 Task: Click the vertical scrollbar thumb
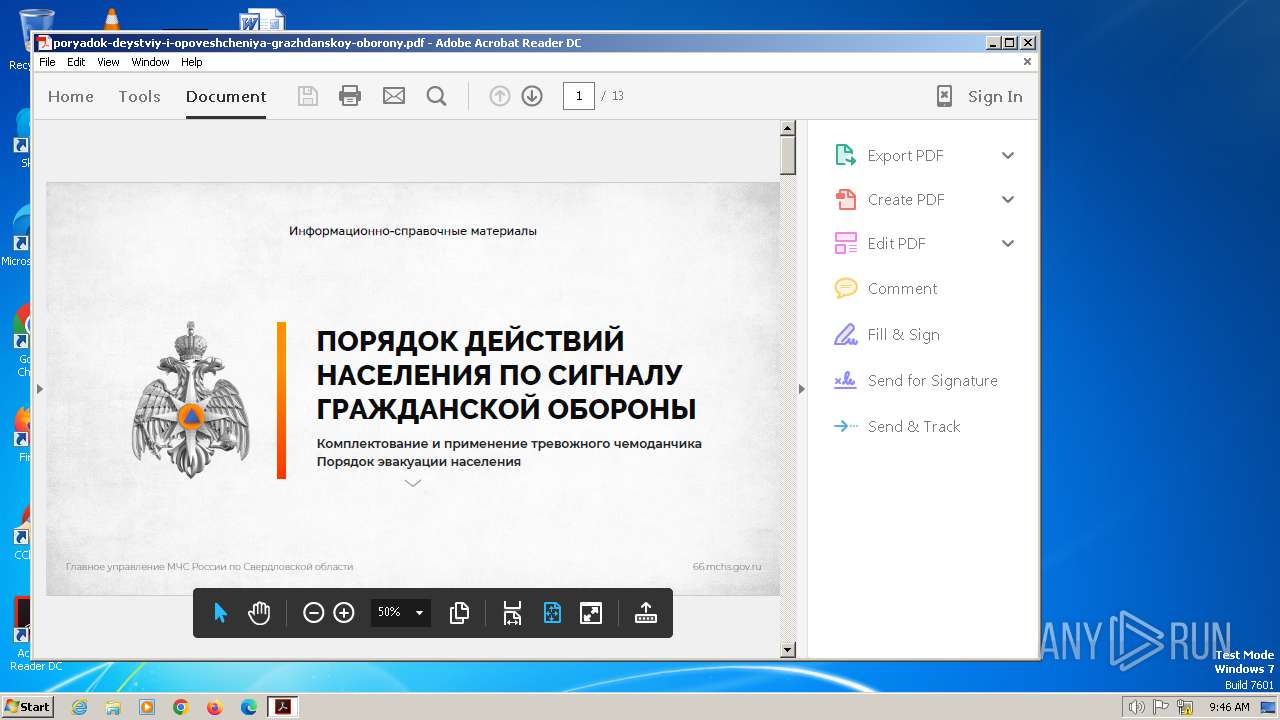(x=787, y=156)
